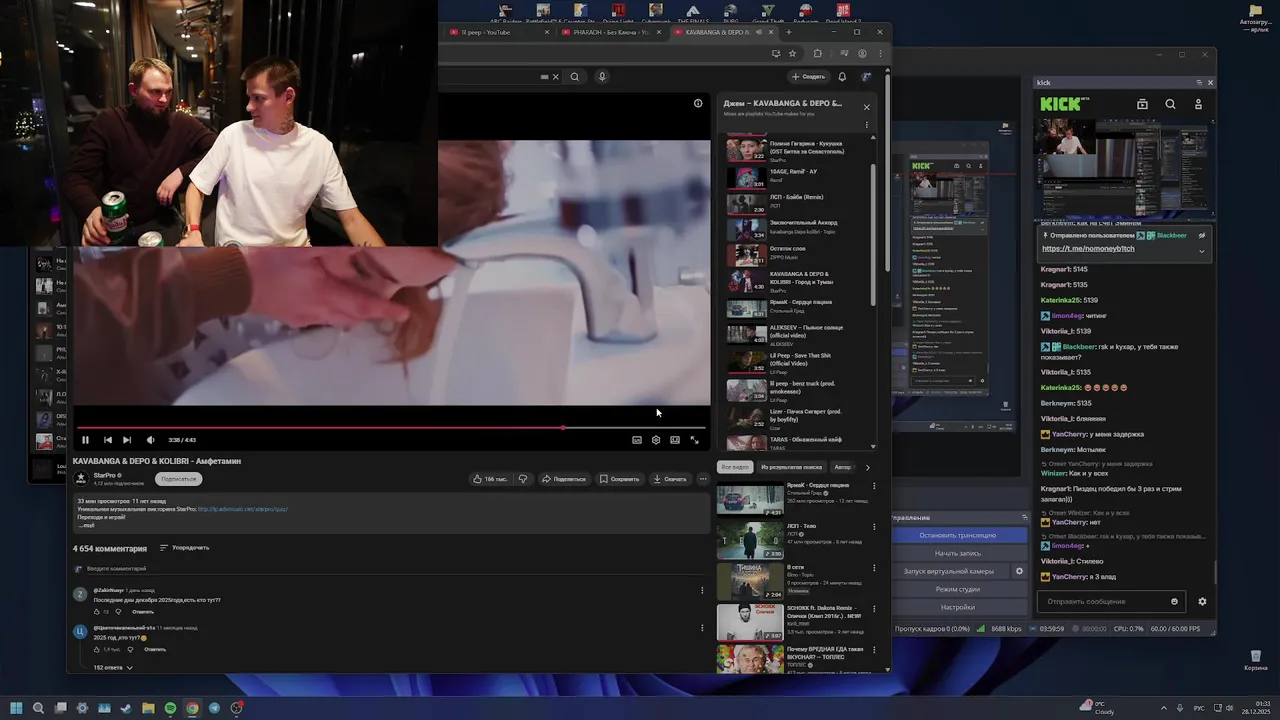Open the Джем playlist options menu
This screenshot has width=1280, height=720.
click(867, 125)
